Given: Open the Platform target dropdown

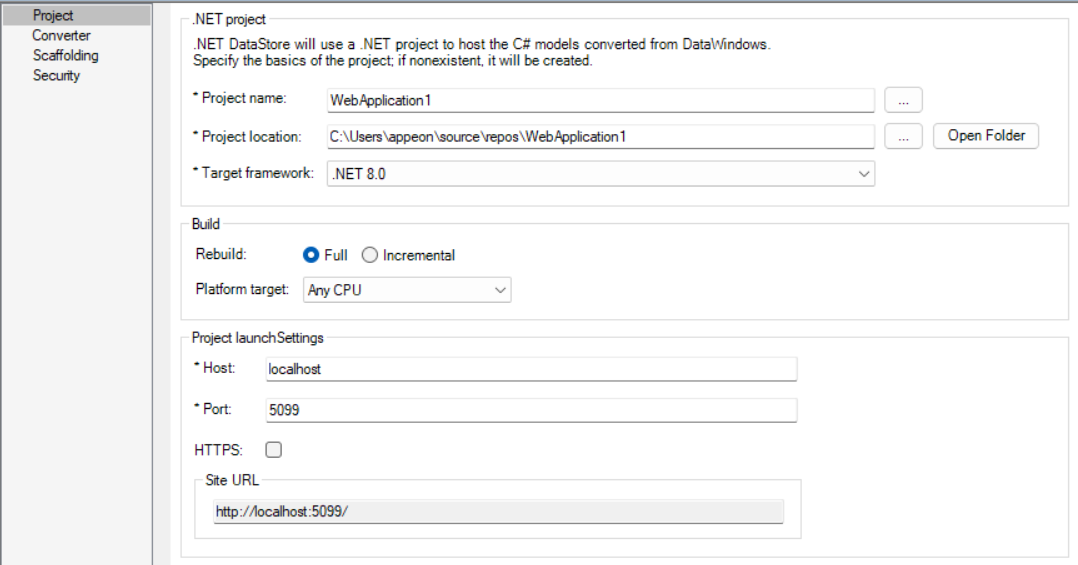Looking at the screenshot, I should (500, 290).
